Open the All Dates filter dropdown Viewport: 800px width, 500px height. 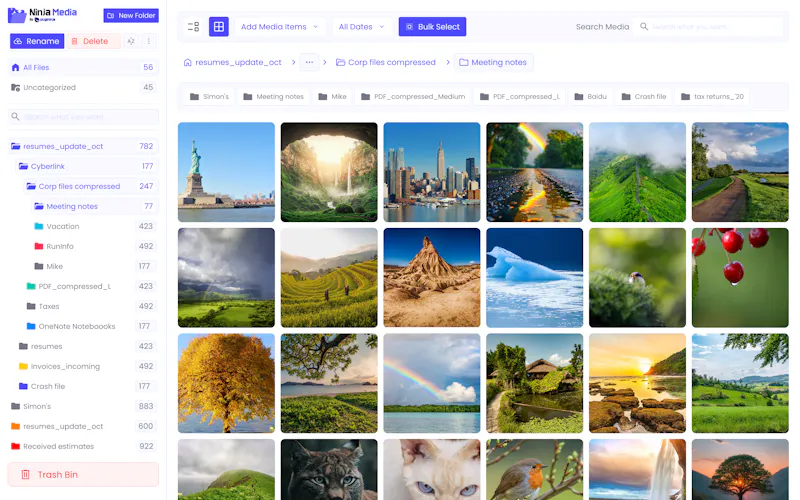pyautogui.click(x=361, y=27)
